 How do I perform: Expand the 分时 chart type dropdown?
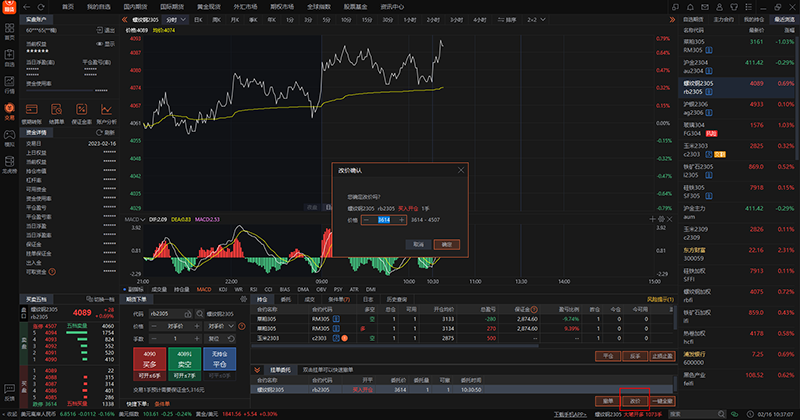click(x=177, y=19)
